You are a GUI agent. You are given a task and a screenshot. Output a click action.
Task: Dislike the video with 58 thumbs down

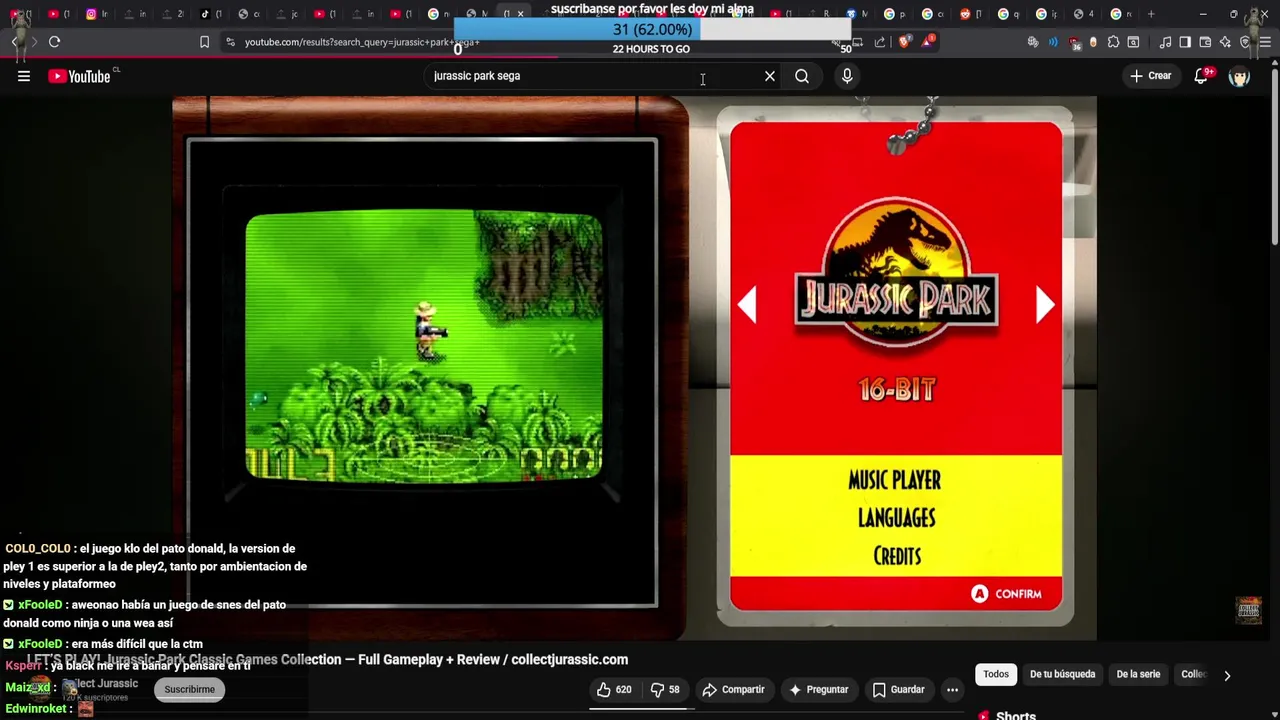665,689
